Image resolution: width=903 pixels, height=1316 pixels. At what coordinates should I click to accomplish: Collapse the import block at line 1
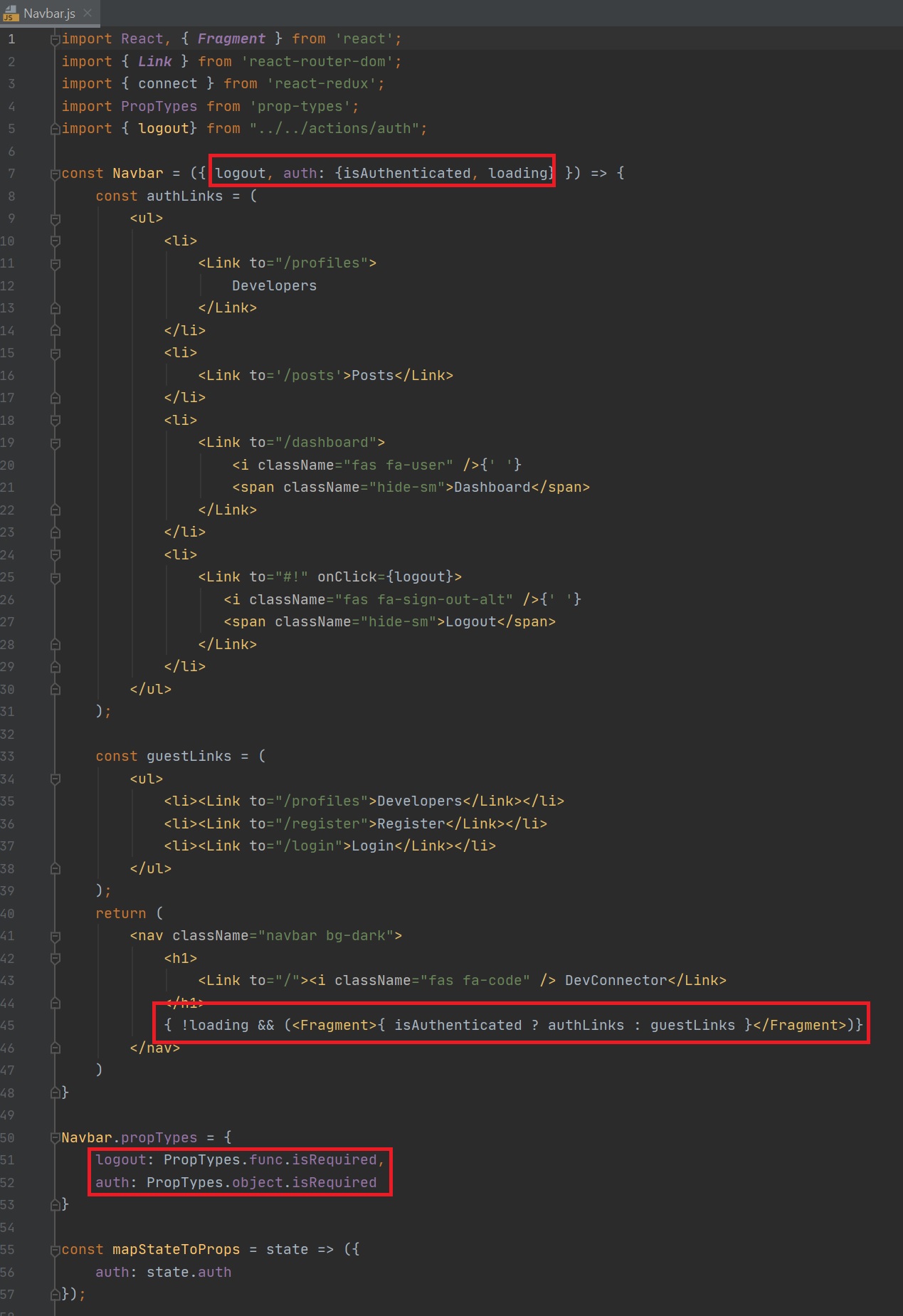tap(55, 40)
